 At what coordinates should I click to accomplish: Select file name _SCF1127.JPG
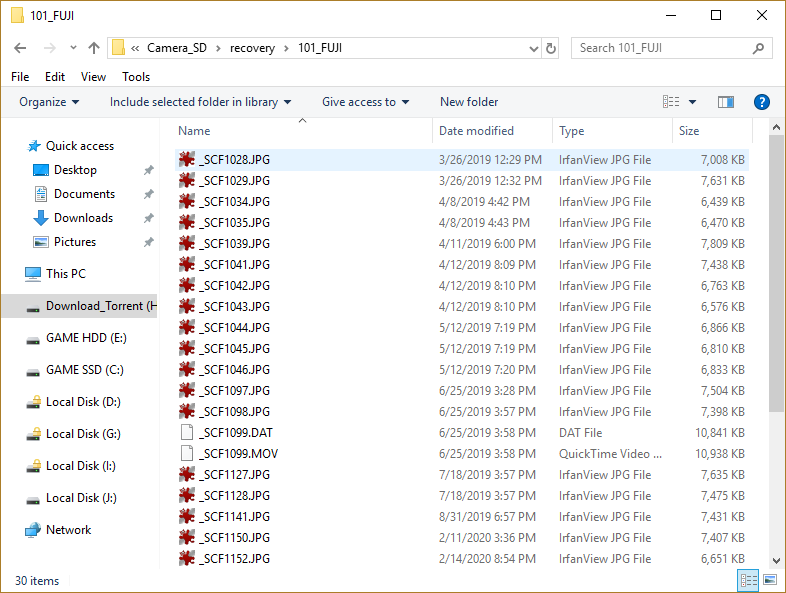click(235, 475)
